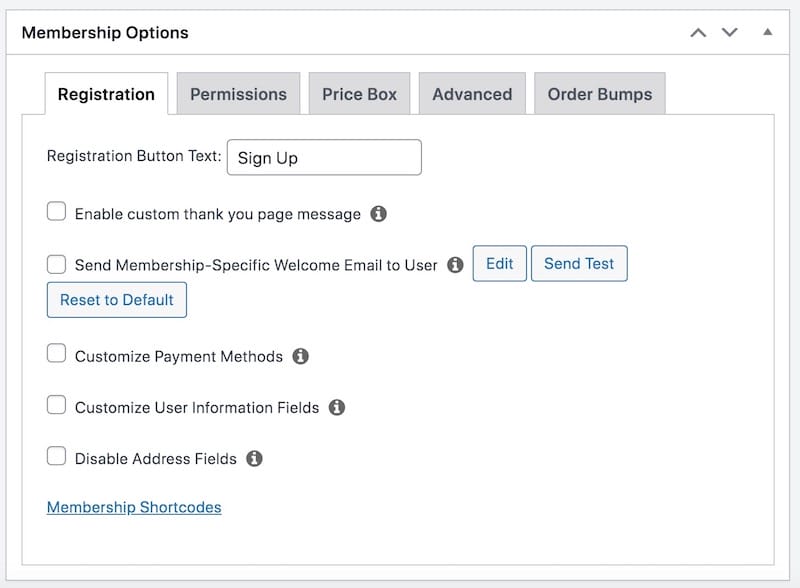Click the Registration Button Text field

click(324, 157)
